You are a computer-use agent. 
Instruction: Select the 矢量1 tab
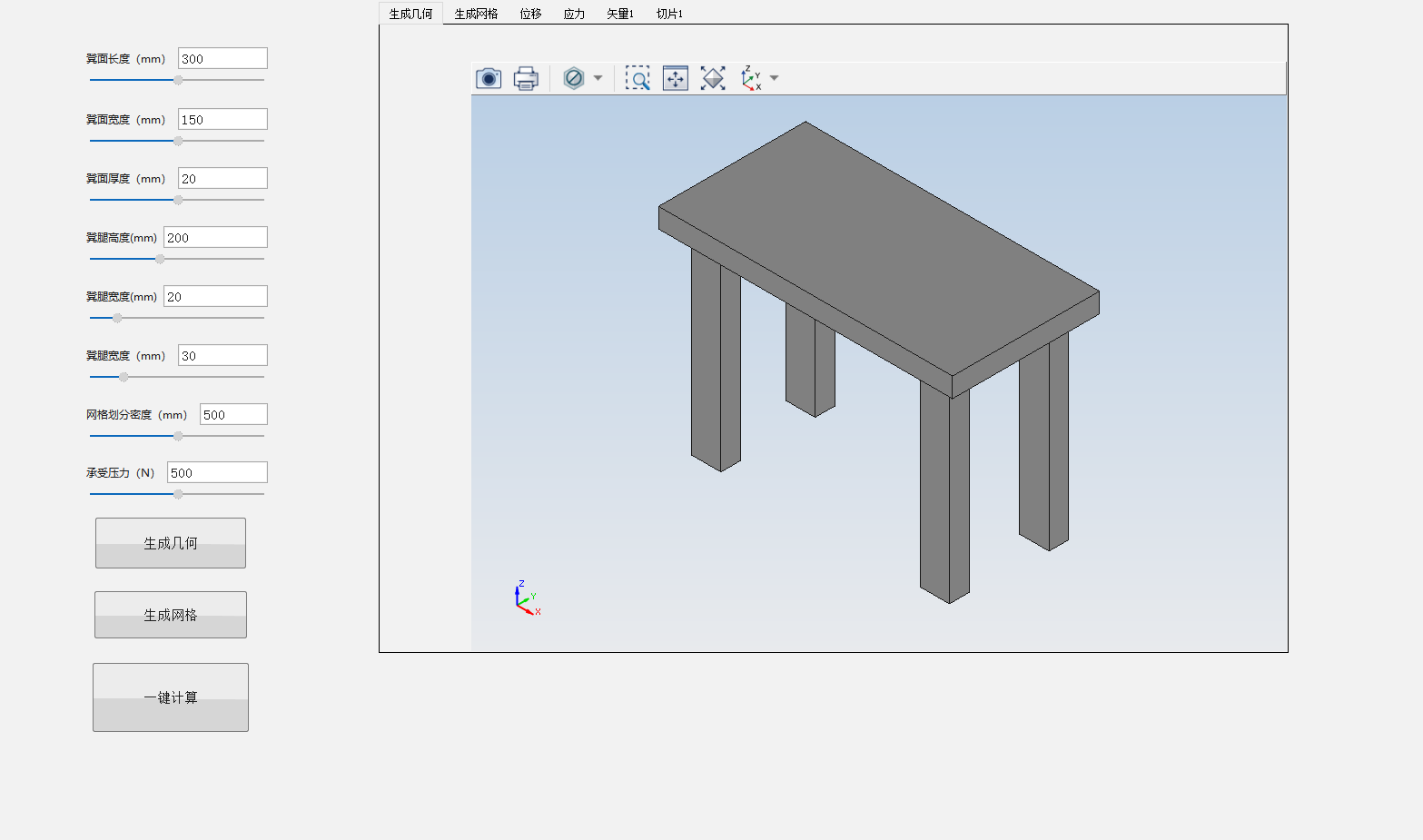(620, 14)
